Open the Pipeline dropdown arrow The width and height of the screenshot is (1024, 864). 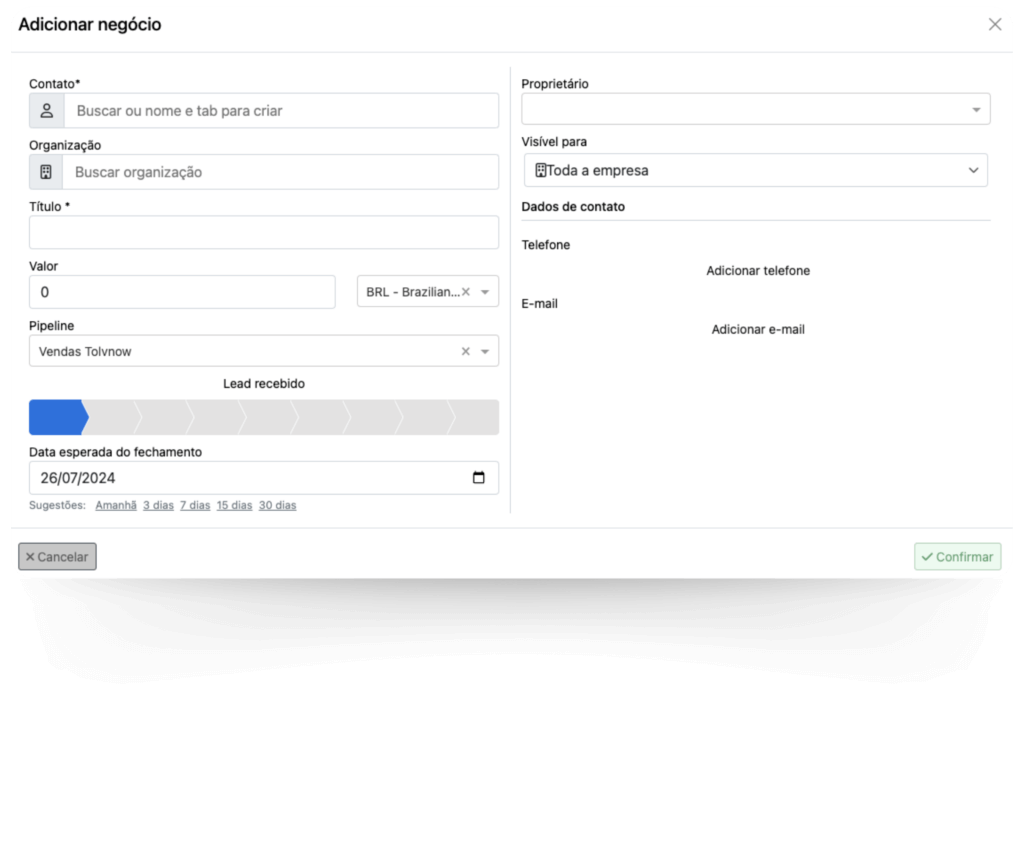[485, 352]
